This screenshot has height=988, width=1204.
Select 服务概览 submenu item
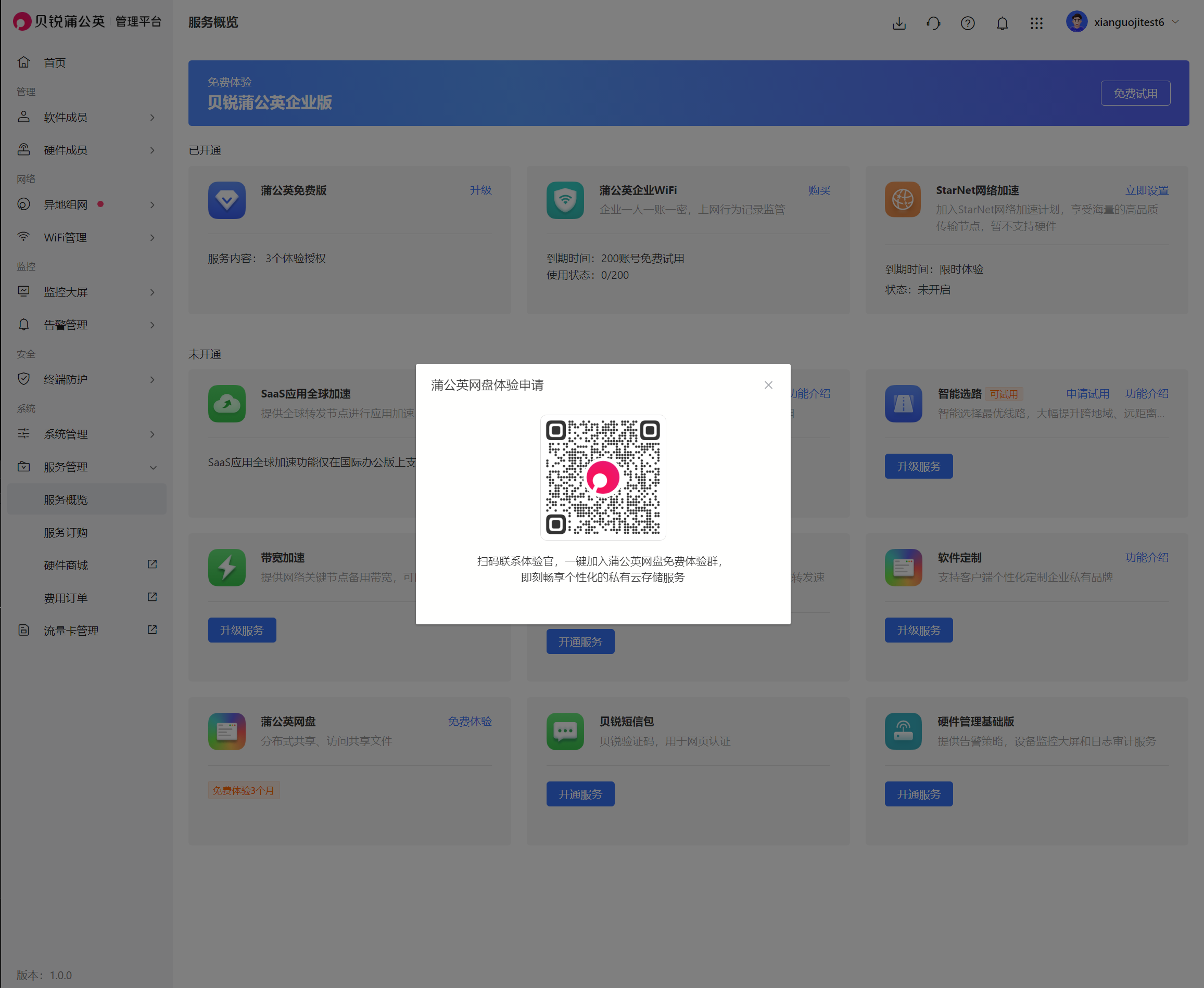point(86,499)
